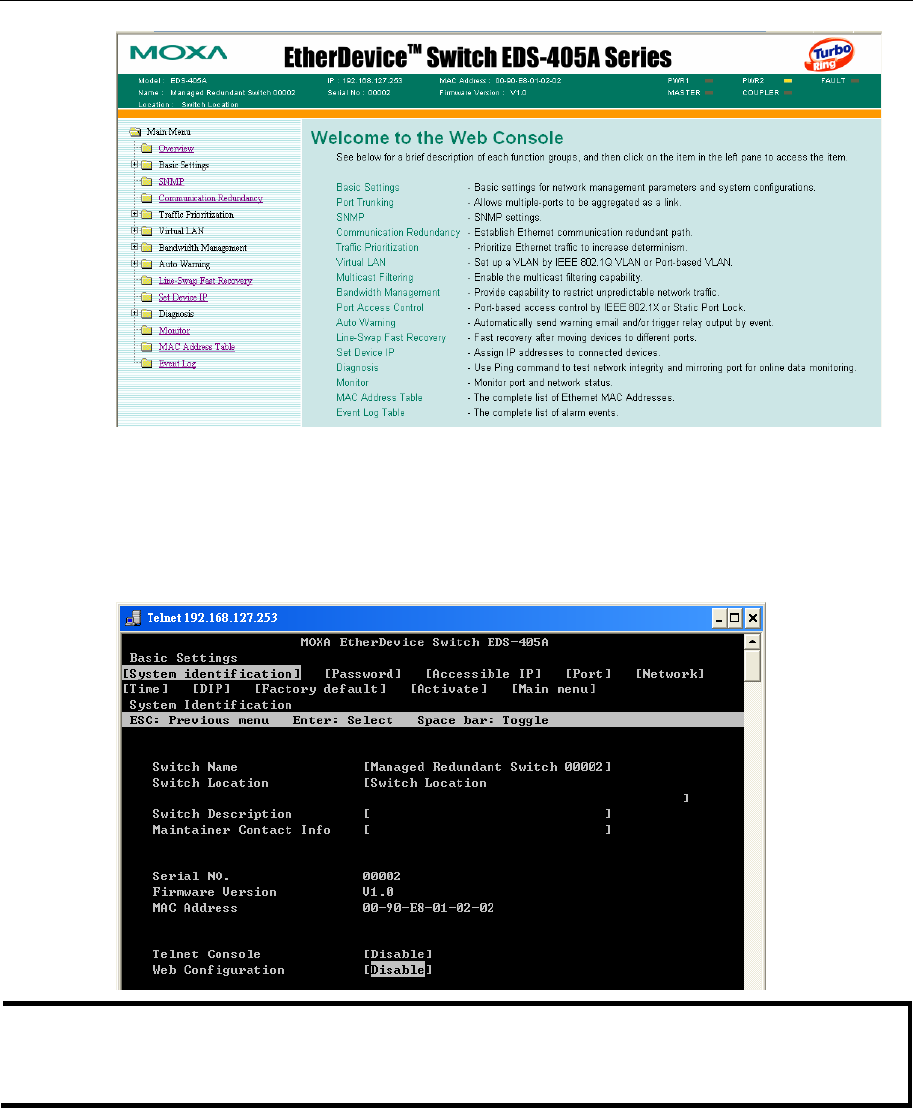Screen dimensions: 913x1108
Task: Expand the Basic Settings tree node
Action: [134, 165]
